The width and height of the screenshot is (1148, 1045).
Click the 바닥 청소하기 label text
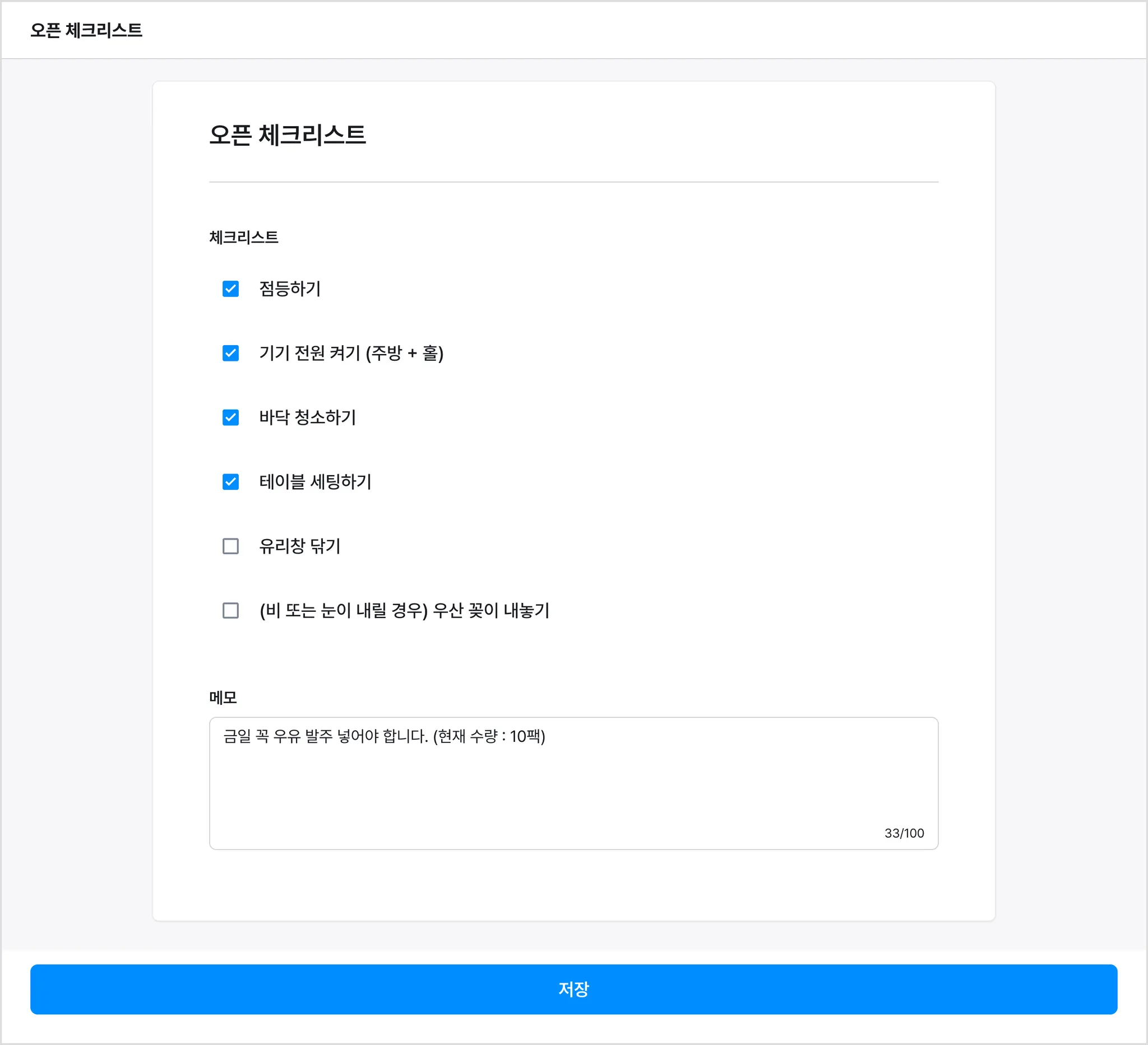pyautogui.click(x=308, y=417)
